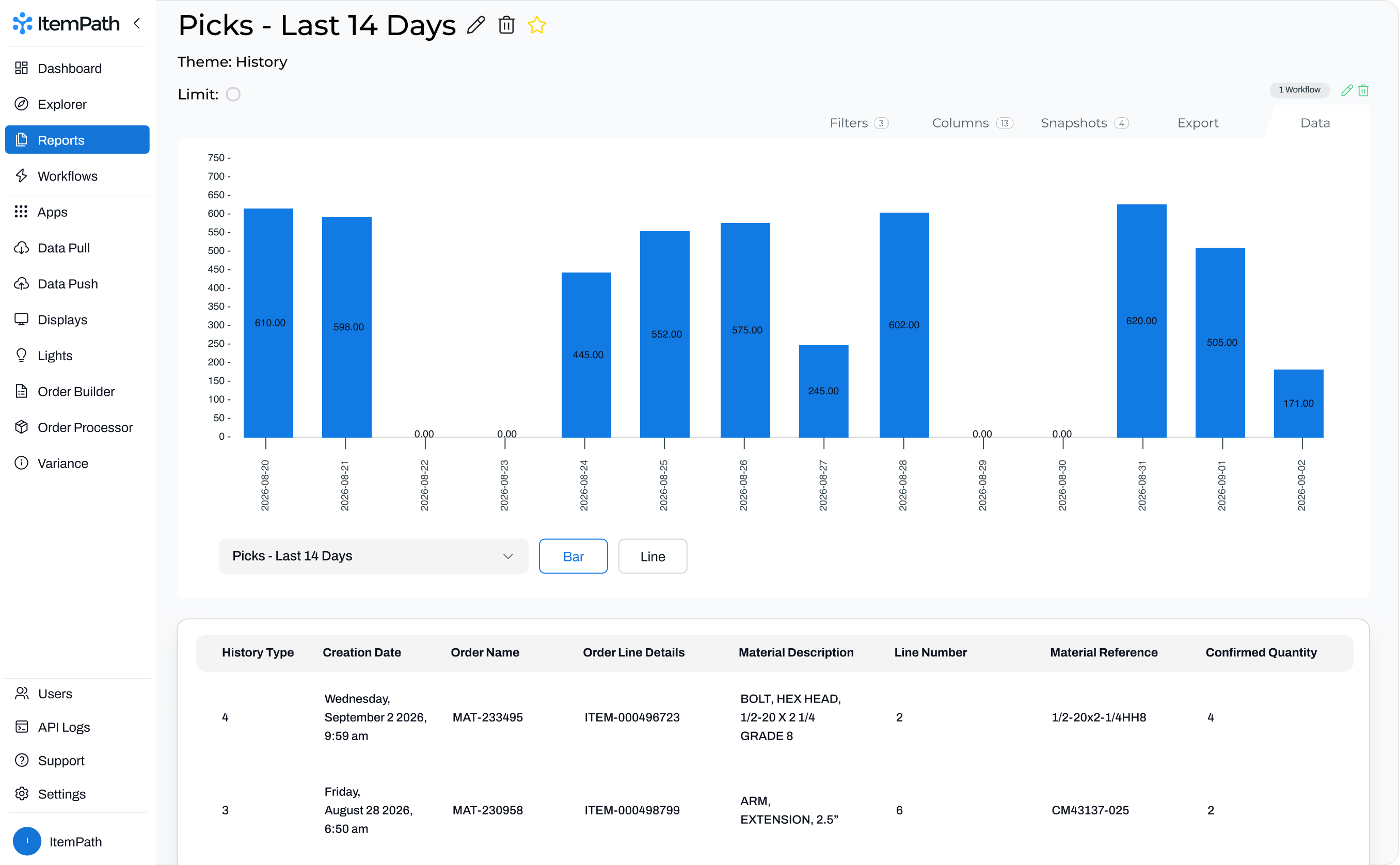This screenshot has height=865, width=1400.
Task: Sort by Confirmed Quantity column header
Action: pyautogui.click(x=1261, y=652)
